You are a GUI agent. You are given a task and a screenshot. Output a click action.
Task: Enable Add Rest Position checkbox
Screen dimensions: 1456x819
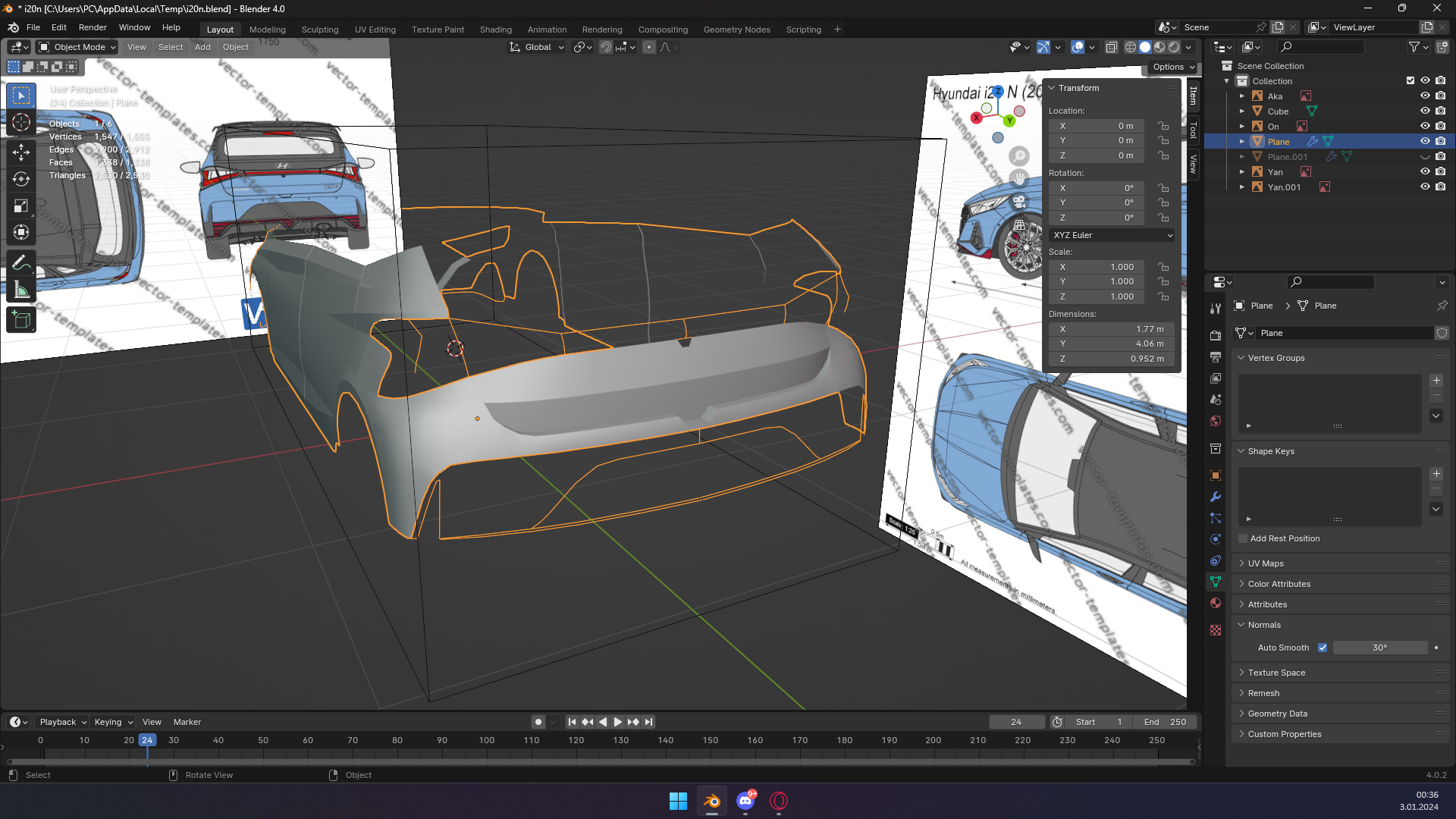pos(1243,538)
